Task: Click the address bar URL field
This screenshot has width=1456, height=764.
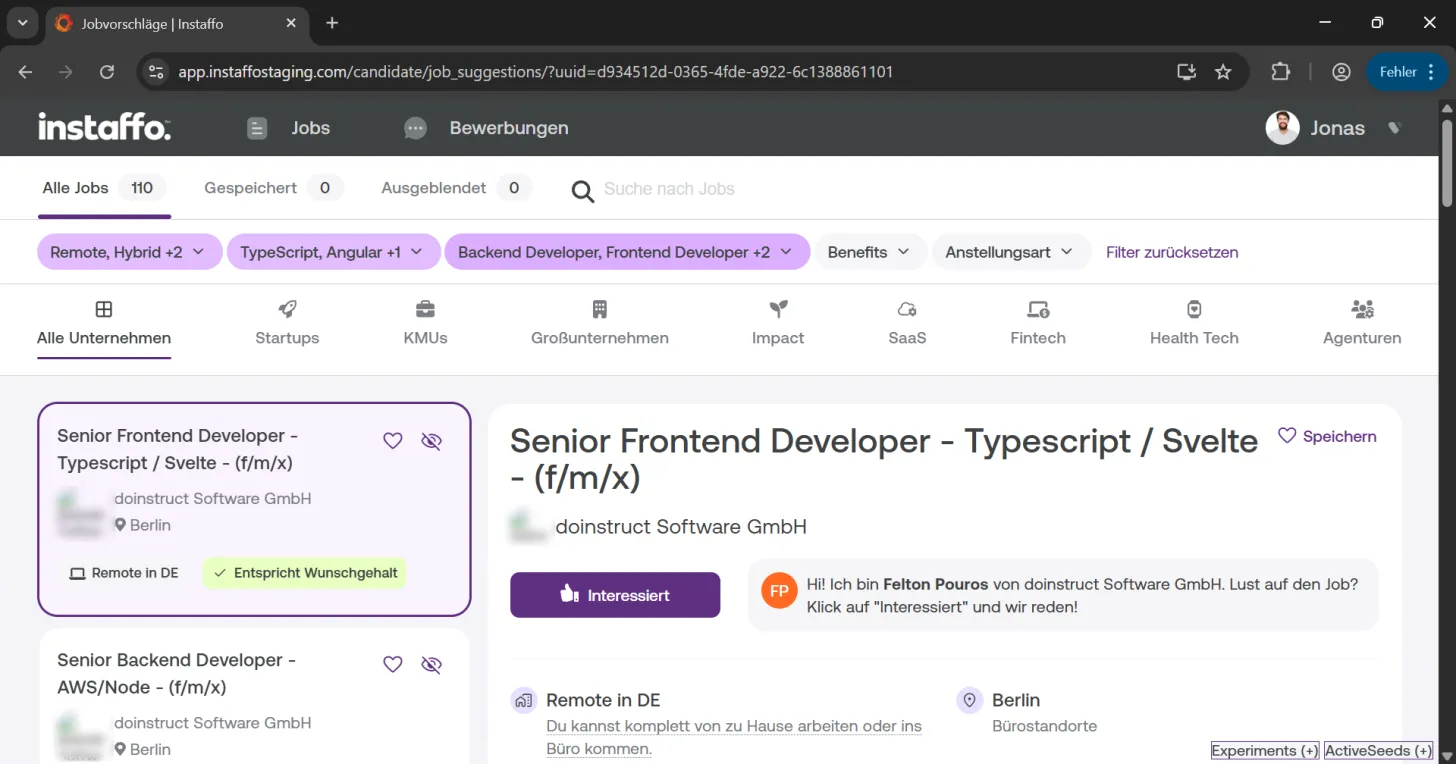Action: pos(660,72)
